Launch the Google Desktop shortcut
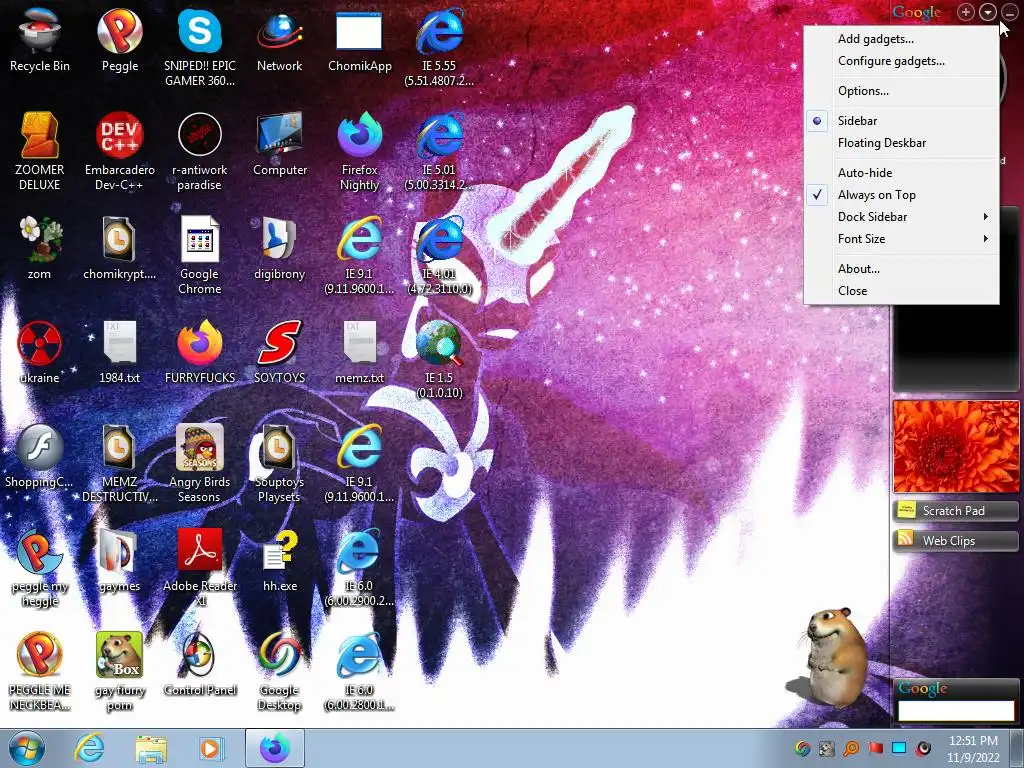 tap(280, 670)
